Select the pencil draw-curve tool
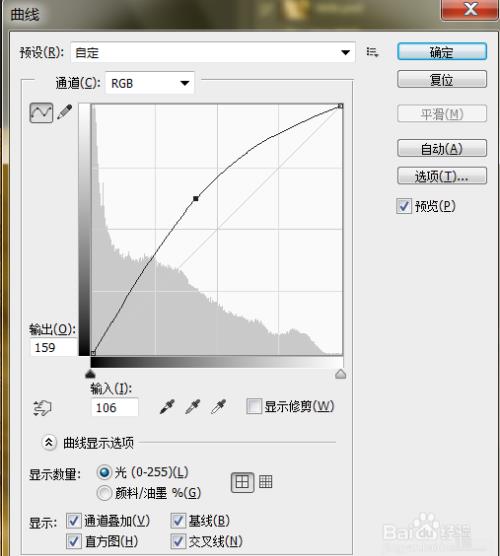 tap(65, 112)
